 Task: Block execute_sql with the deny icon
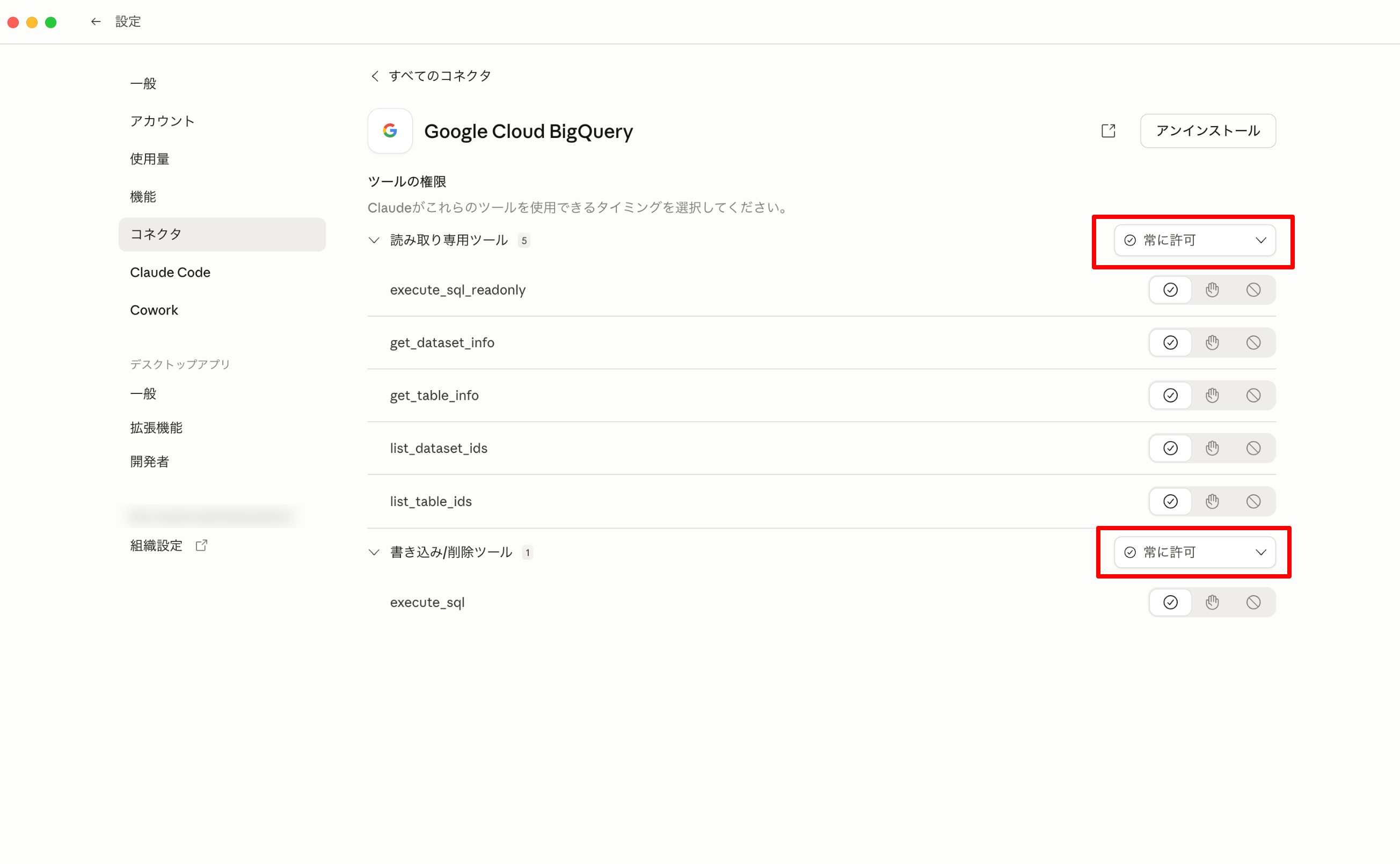click(1253, 602)
